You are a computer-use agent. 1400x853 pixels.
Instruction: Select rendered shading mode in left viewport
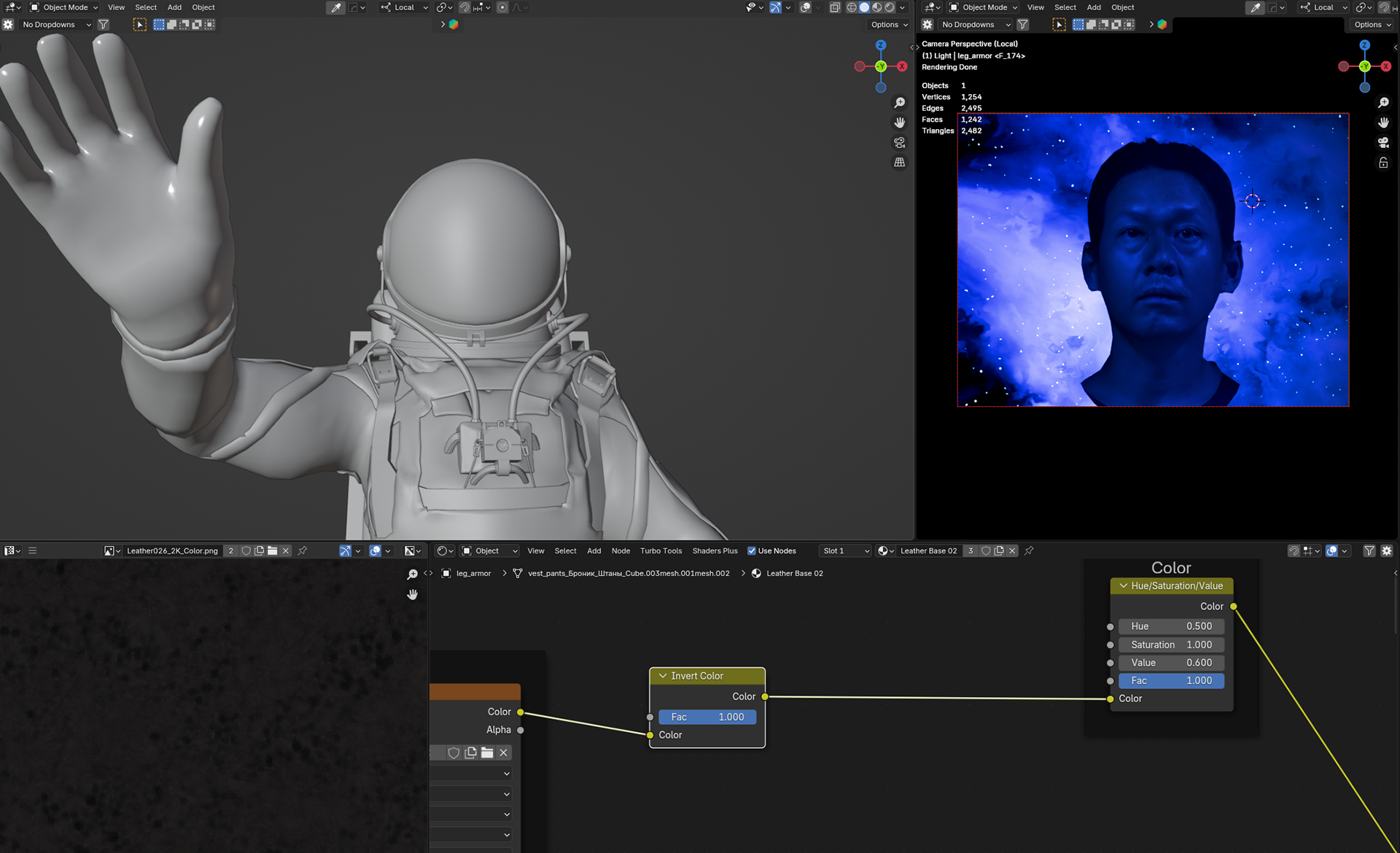tap(890, 7)
